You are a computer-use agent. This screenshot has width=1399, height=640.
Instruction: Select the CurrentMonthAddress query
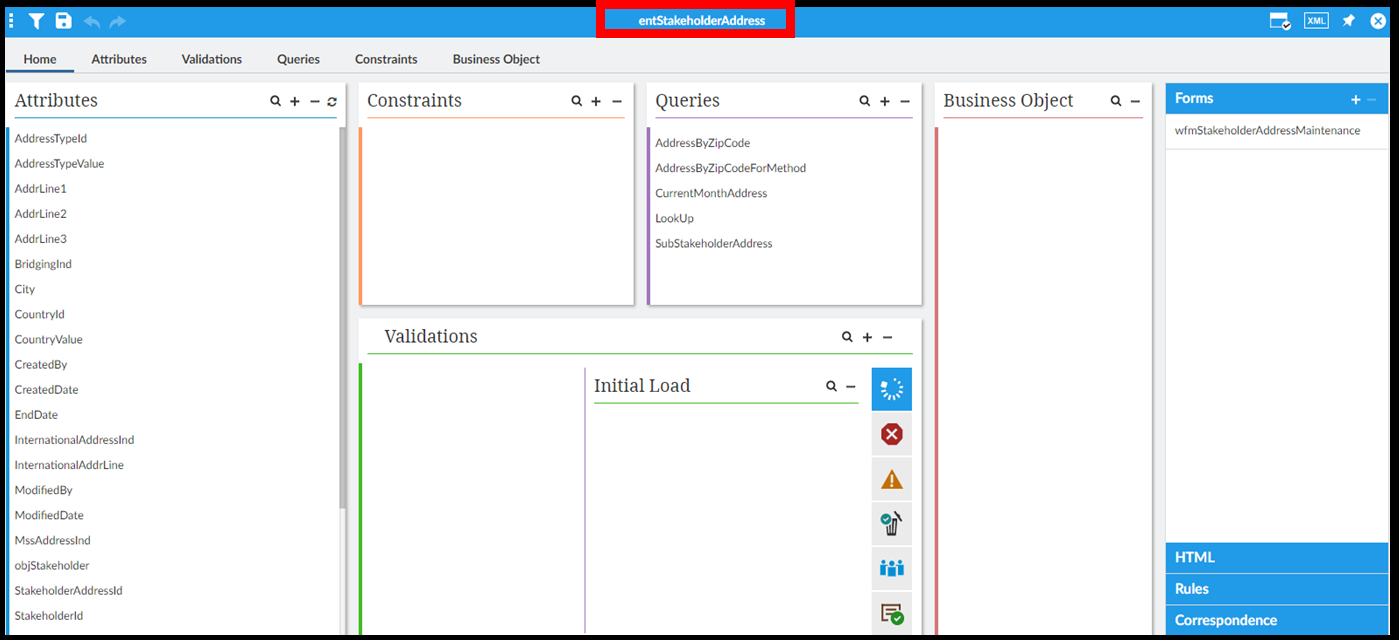(711, 193)
